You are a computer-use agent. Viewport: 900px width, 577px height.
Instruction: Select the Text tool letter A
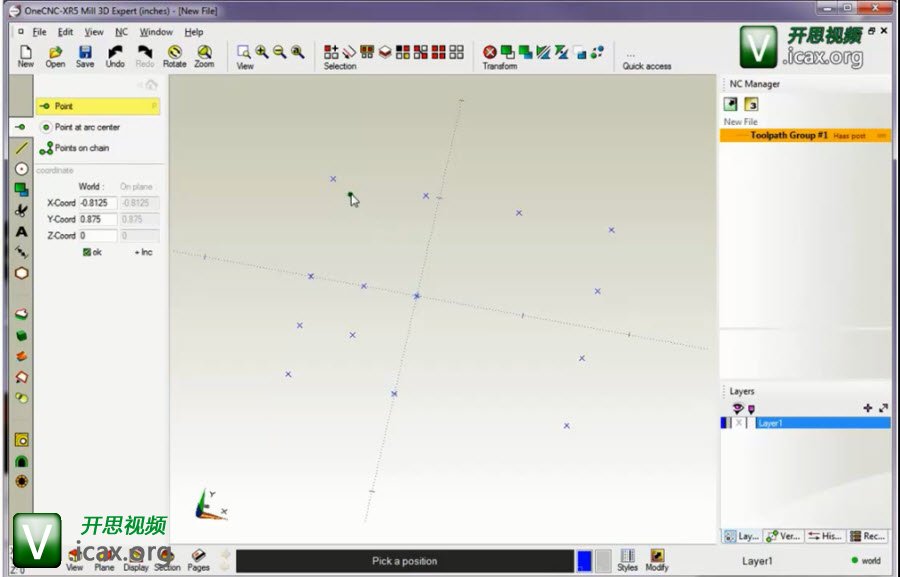[21, 232]
